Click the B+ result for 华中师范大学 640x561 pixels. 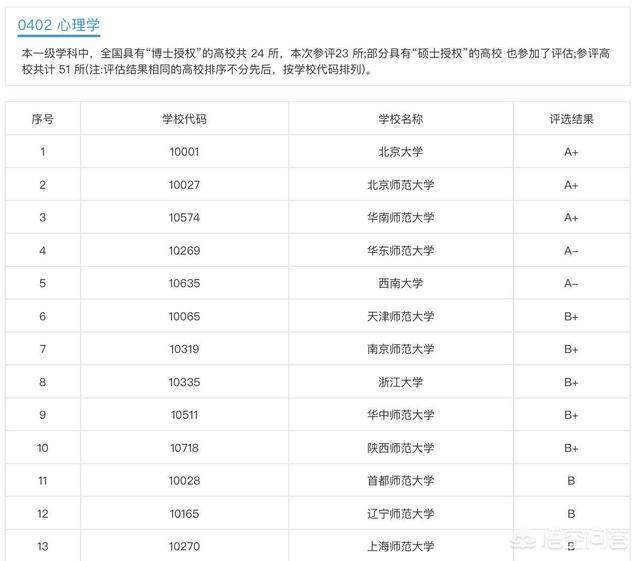(x=571, y=415)
